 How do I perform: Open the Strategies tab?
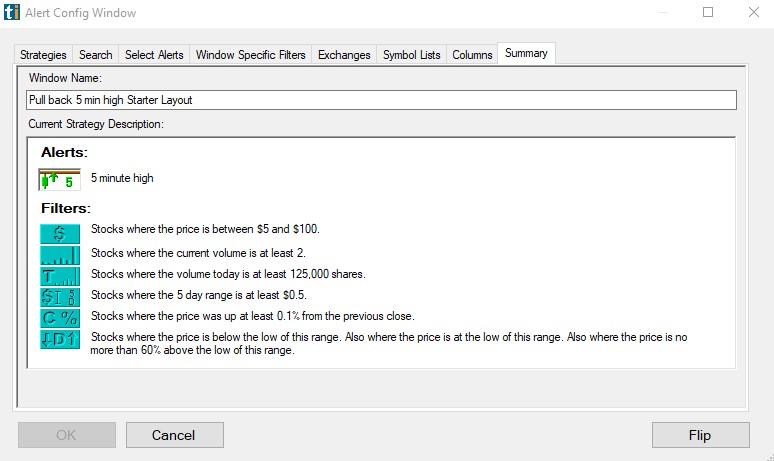pos(43,55)
